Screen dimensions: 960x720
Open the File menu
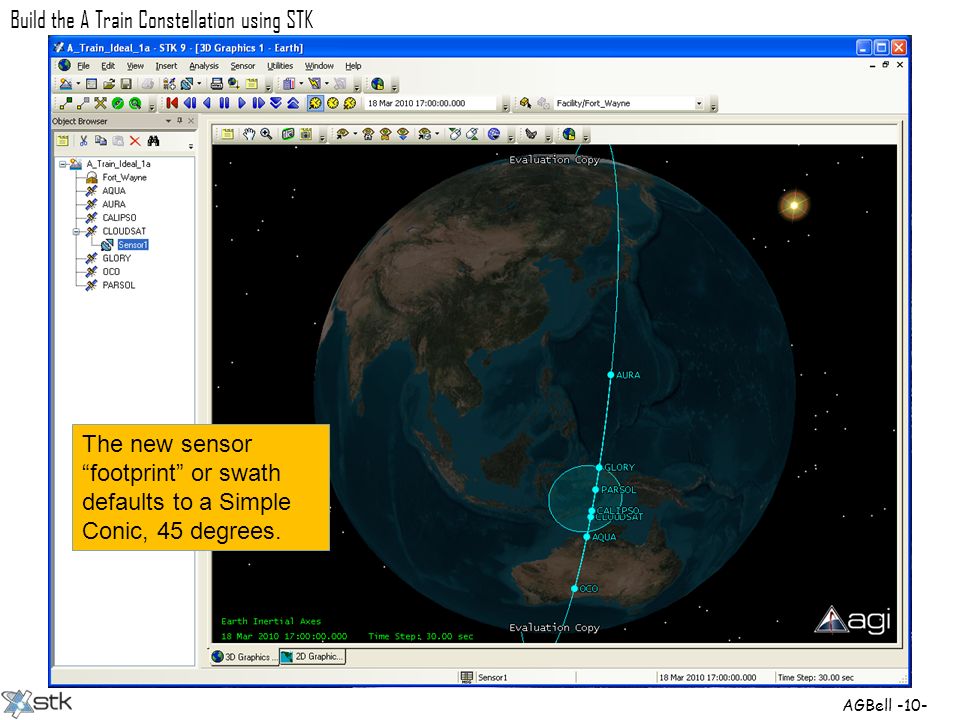(x=83, y=66)
